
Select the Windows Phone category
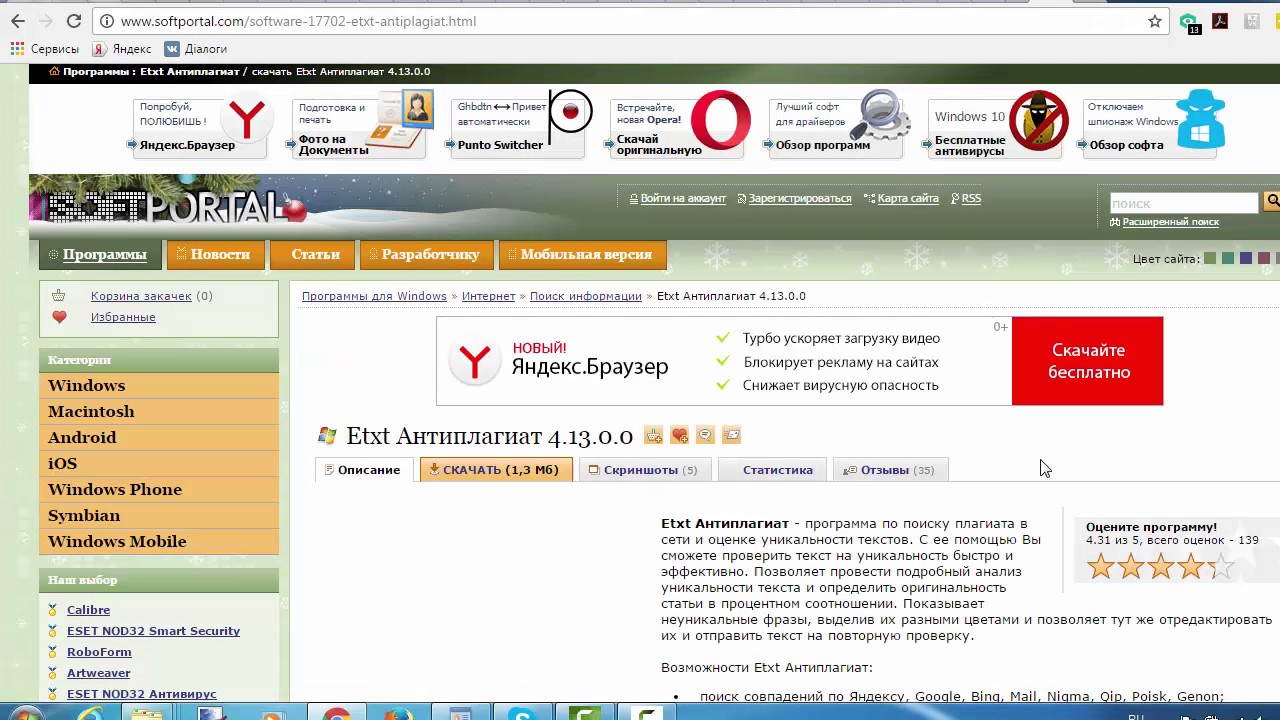(x=159, y=489)
